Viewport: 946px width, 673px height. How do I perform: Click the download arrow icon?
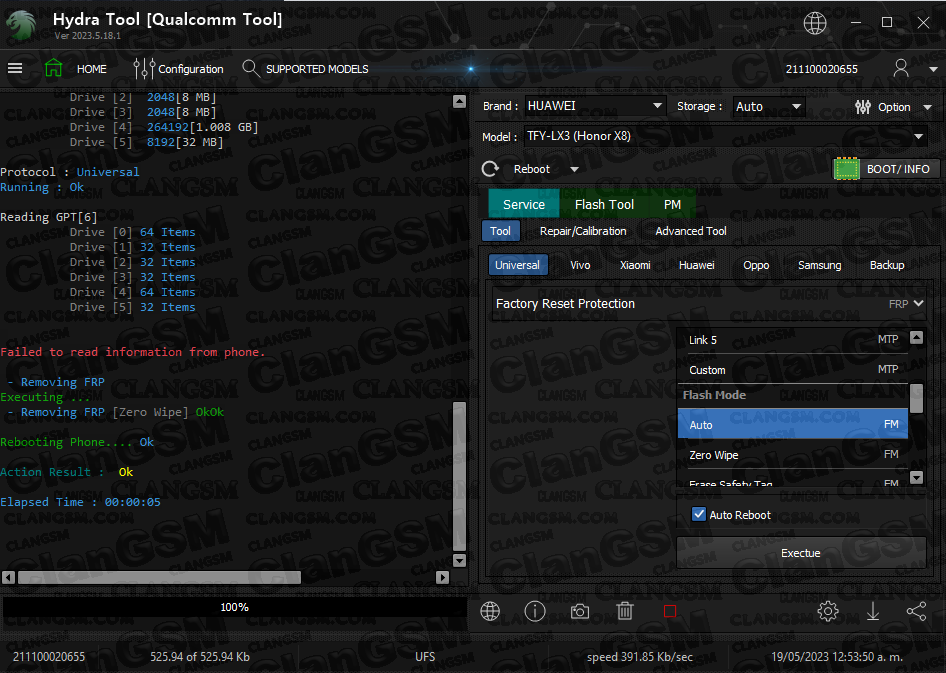coord(872,611)
